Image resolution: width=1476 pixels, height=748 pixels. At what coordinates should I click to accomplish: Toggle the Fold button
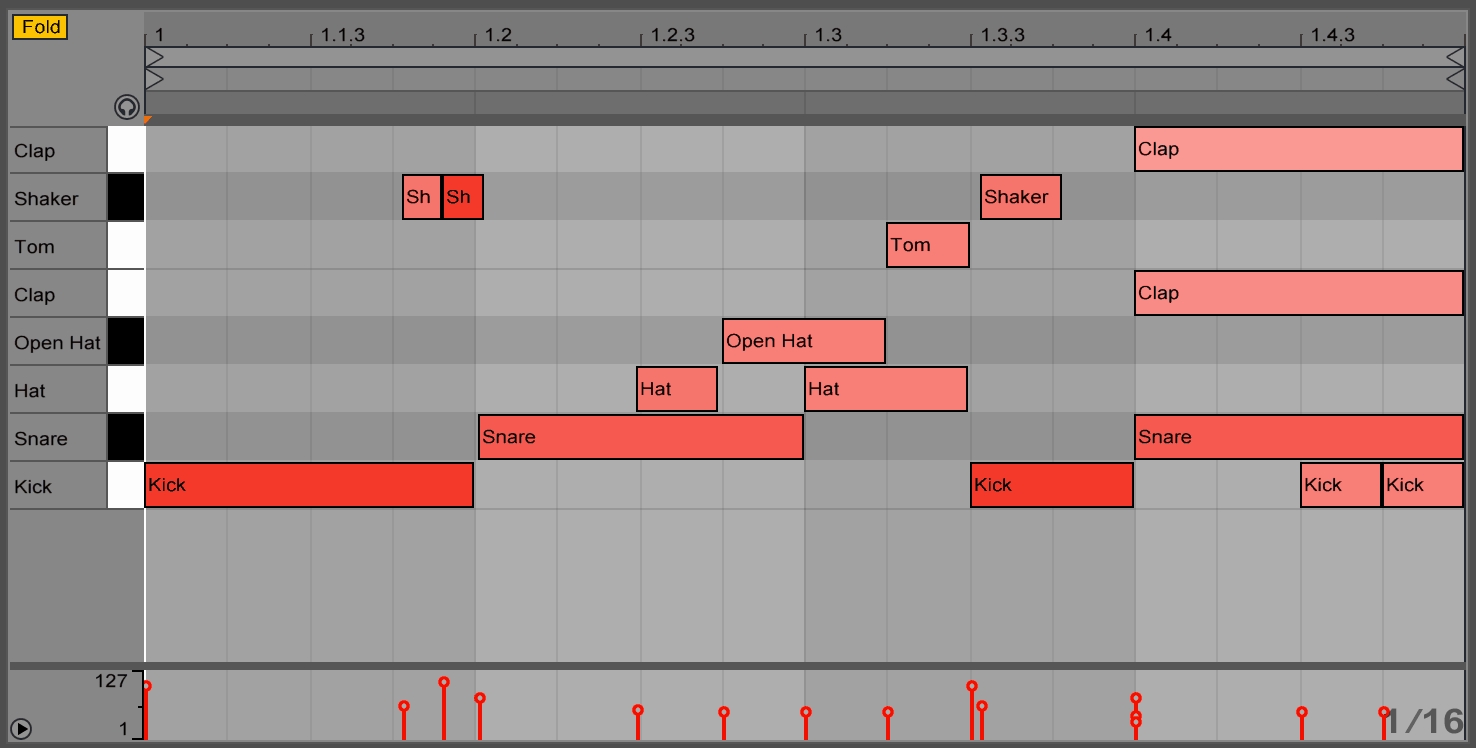40,27
